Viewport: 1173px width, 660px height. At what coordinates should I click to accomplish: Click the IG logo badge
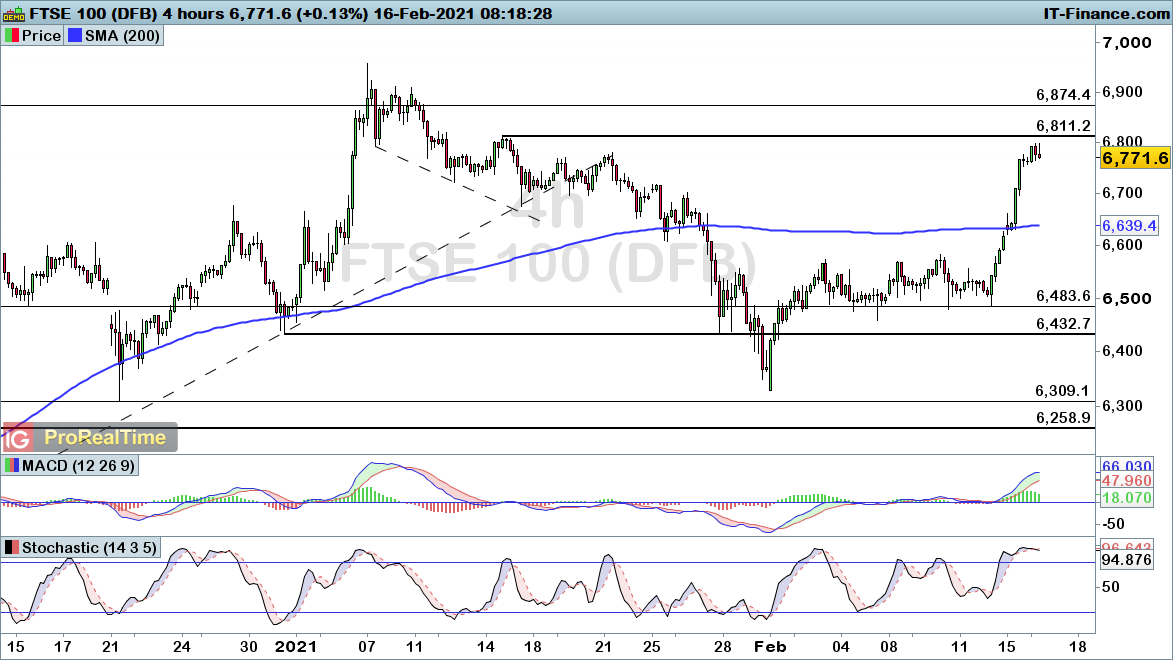coord(17,438)
